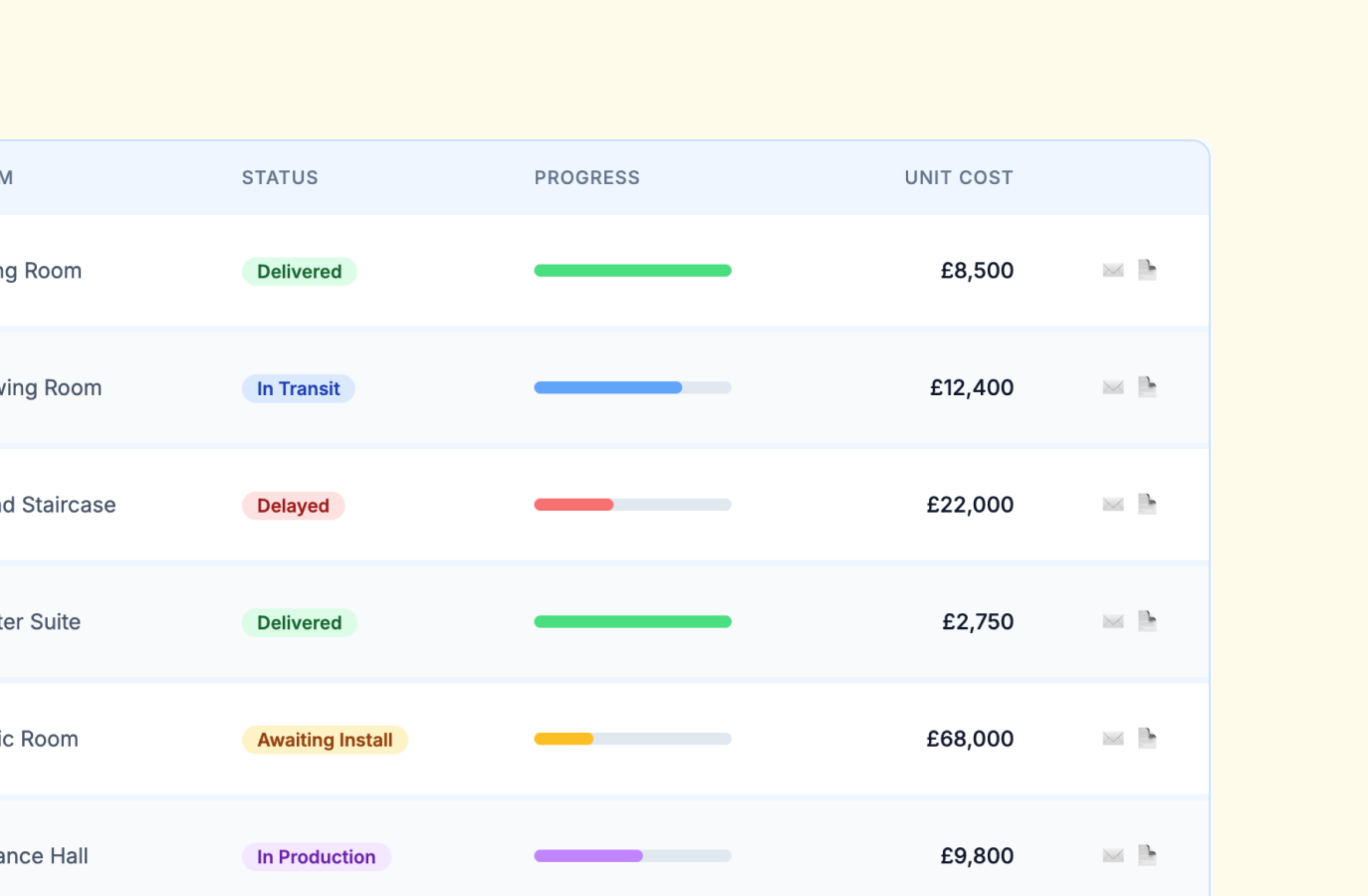The image size is (1368, 896).
Task: Click the Awaiting Install status badge
Action: (x=326, y=740)
